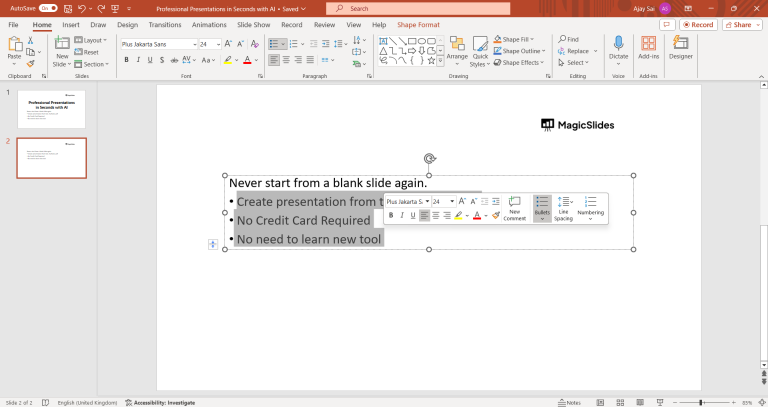Open the Shape Outline dropdown
The image size is (768, 407).
(519, 51)
